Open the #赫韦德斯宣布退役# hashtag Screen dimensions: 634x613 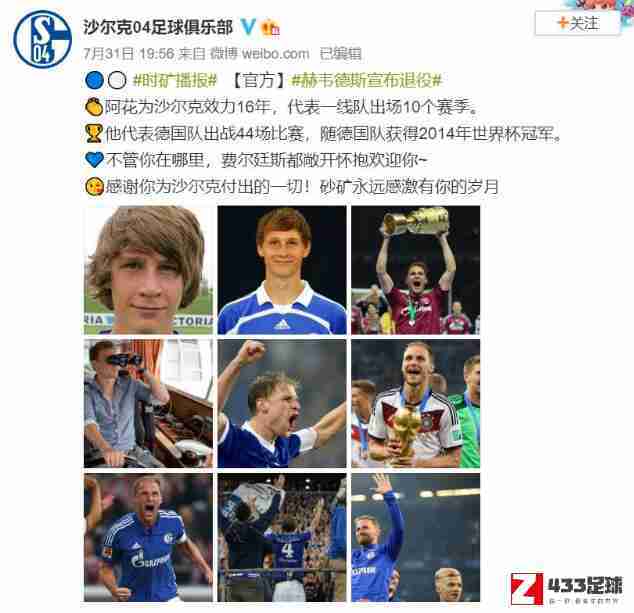366,80
